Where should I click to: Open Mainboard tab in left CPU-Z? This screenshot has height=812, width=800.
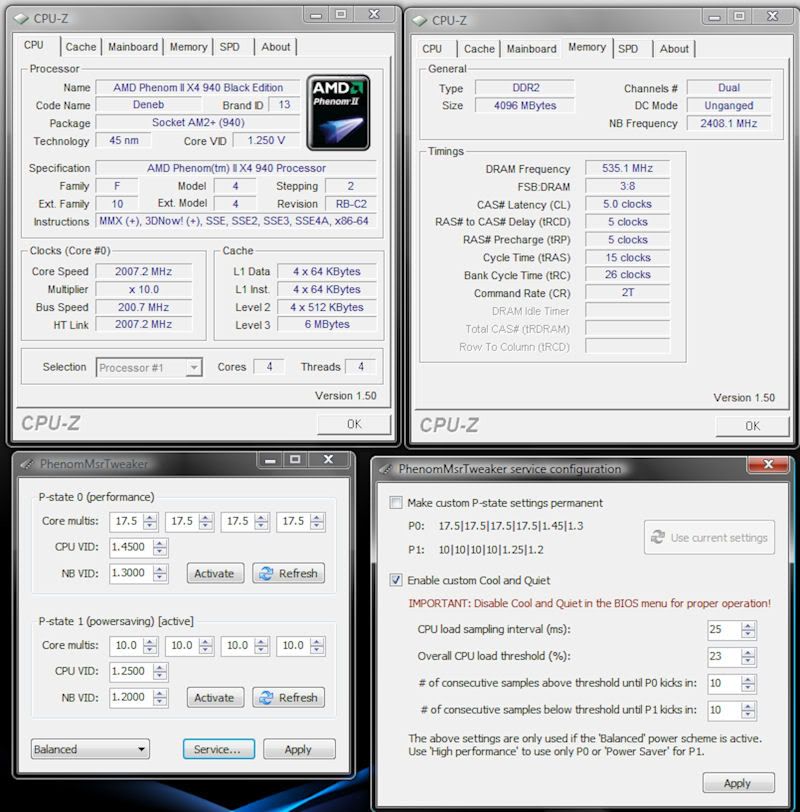[133, 47]
